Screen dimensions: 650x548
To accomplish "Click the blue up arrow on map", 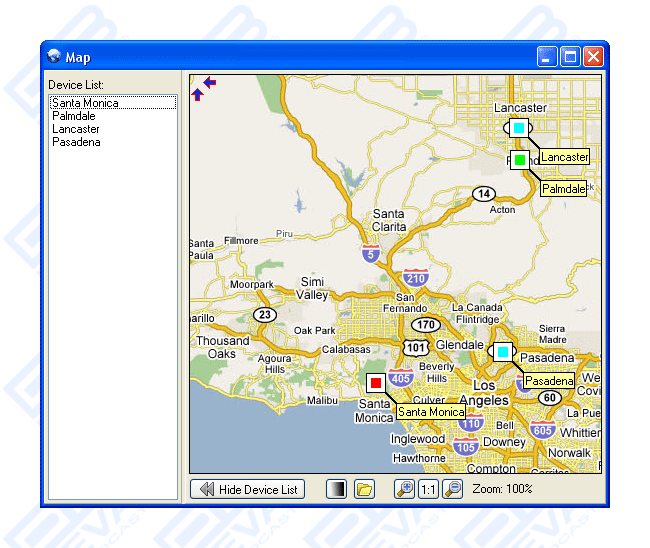I will 197,95.
